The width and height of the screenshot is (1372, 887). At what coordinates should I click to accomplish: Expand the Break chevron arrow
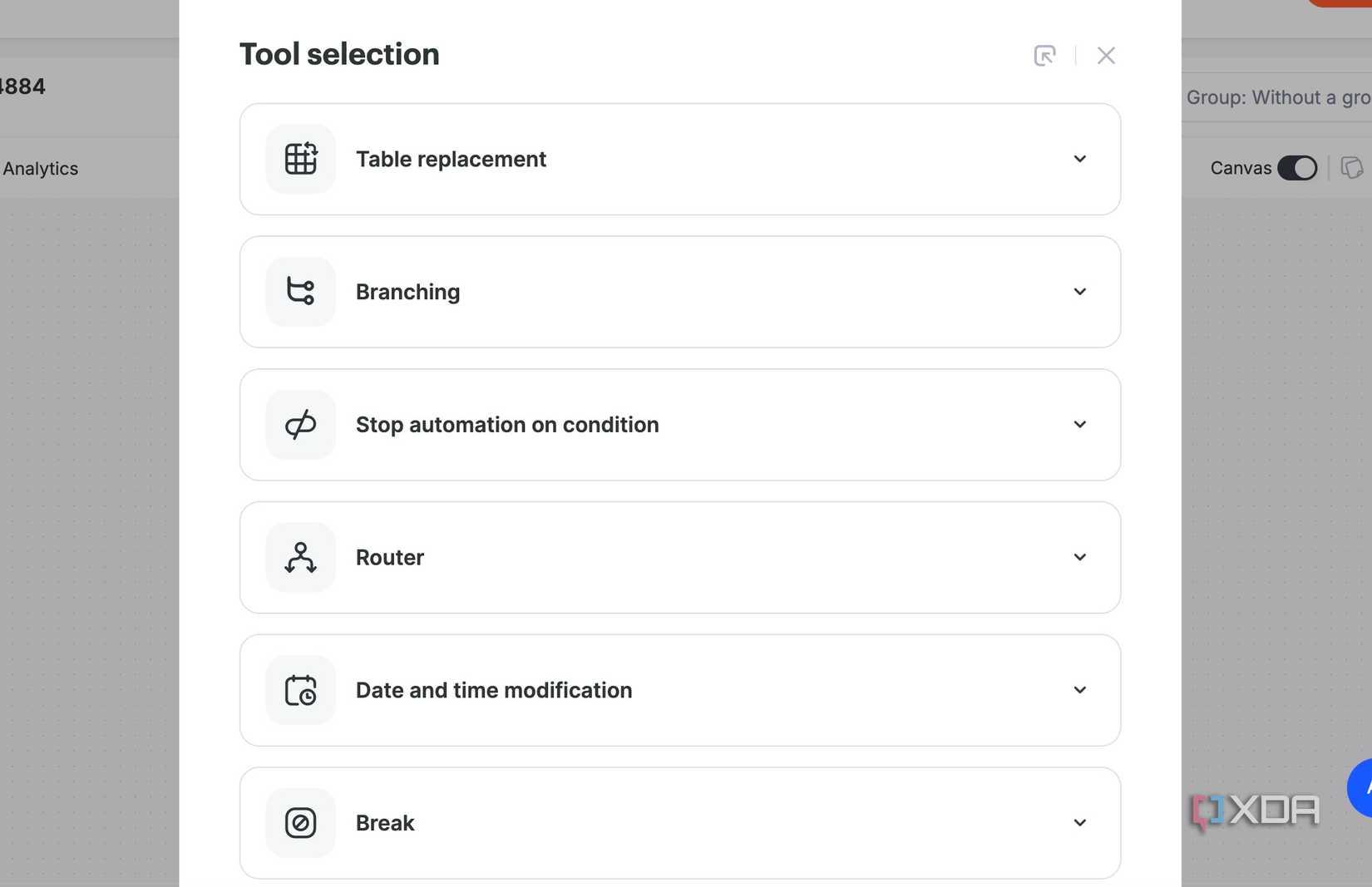1079,823
